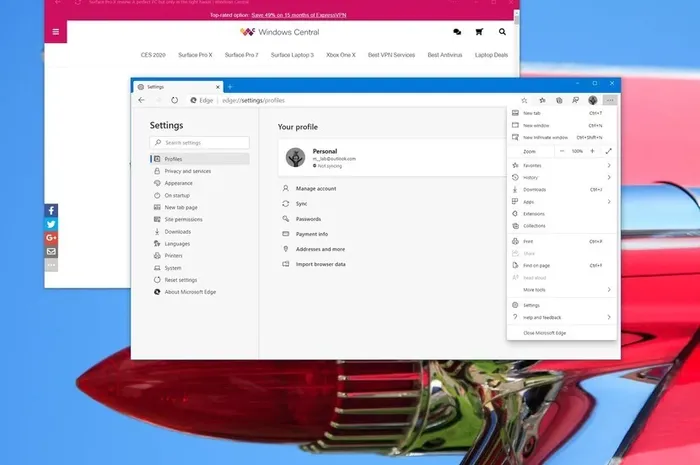
Task: Click the Search settings field
Action: click(x=200, y=142)
